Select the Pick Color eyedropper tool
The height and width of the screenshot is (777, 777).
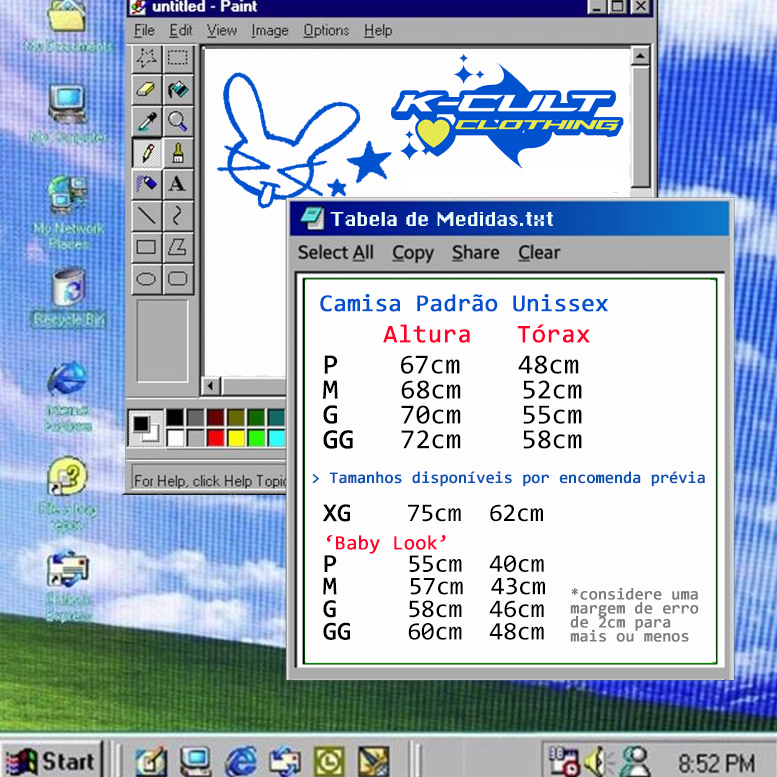coord(147,121)
